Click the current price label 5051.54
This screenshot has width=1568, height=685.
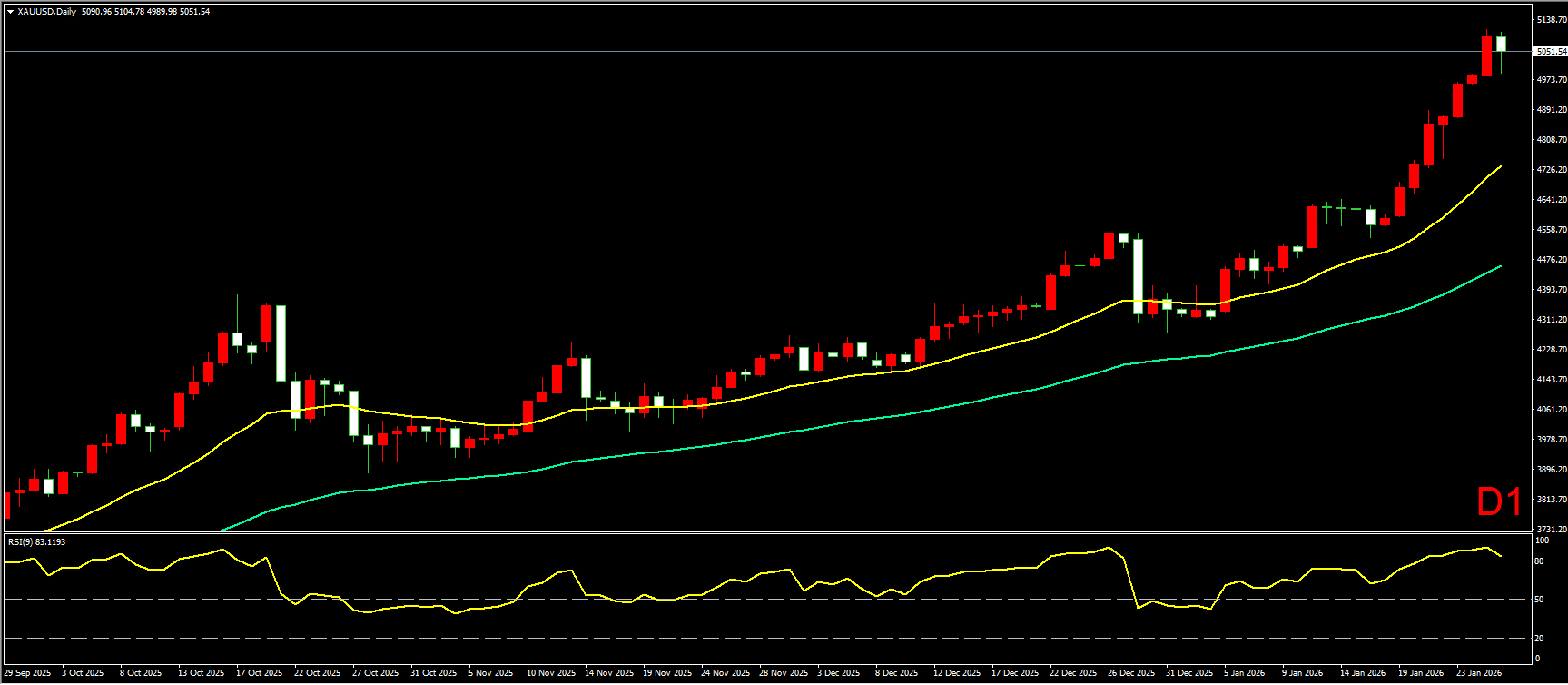click(x=1550, y=52)
